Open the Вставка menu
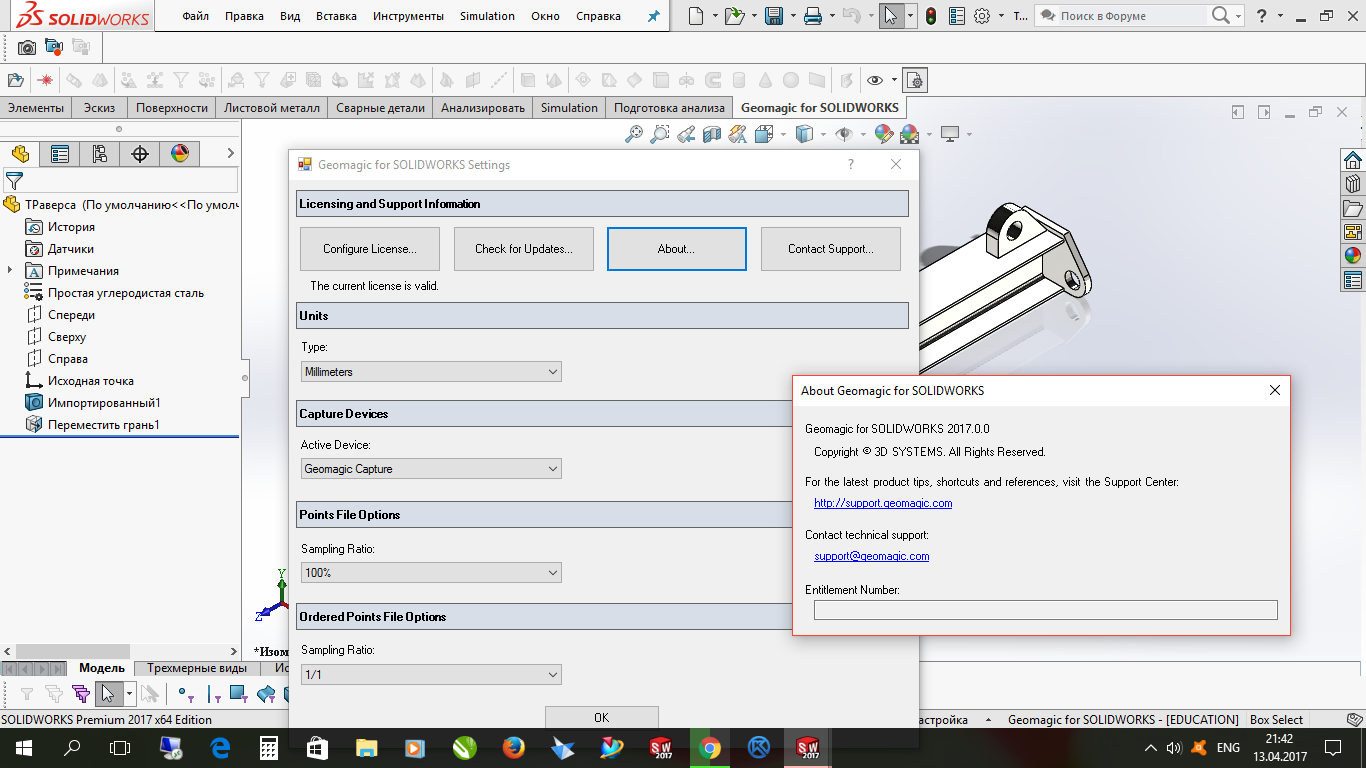 [x=336, y=16]
